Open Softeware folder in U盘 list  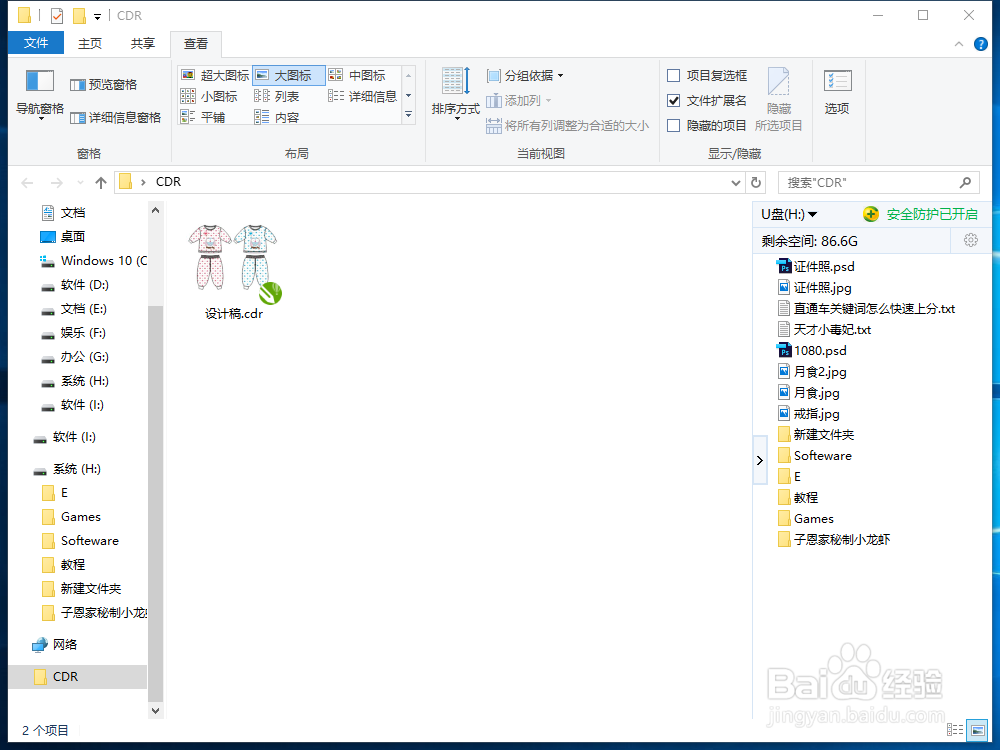click(x=814, y=456)
